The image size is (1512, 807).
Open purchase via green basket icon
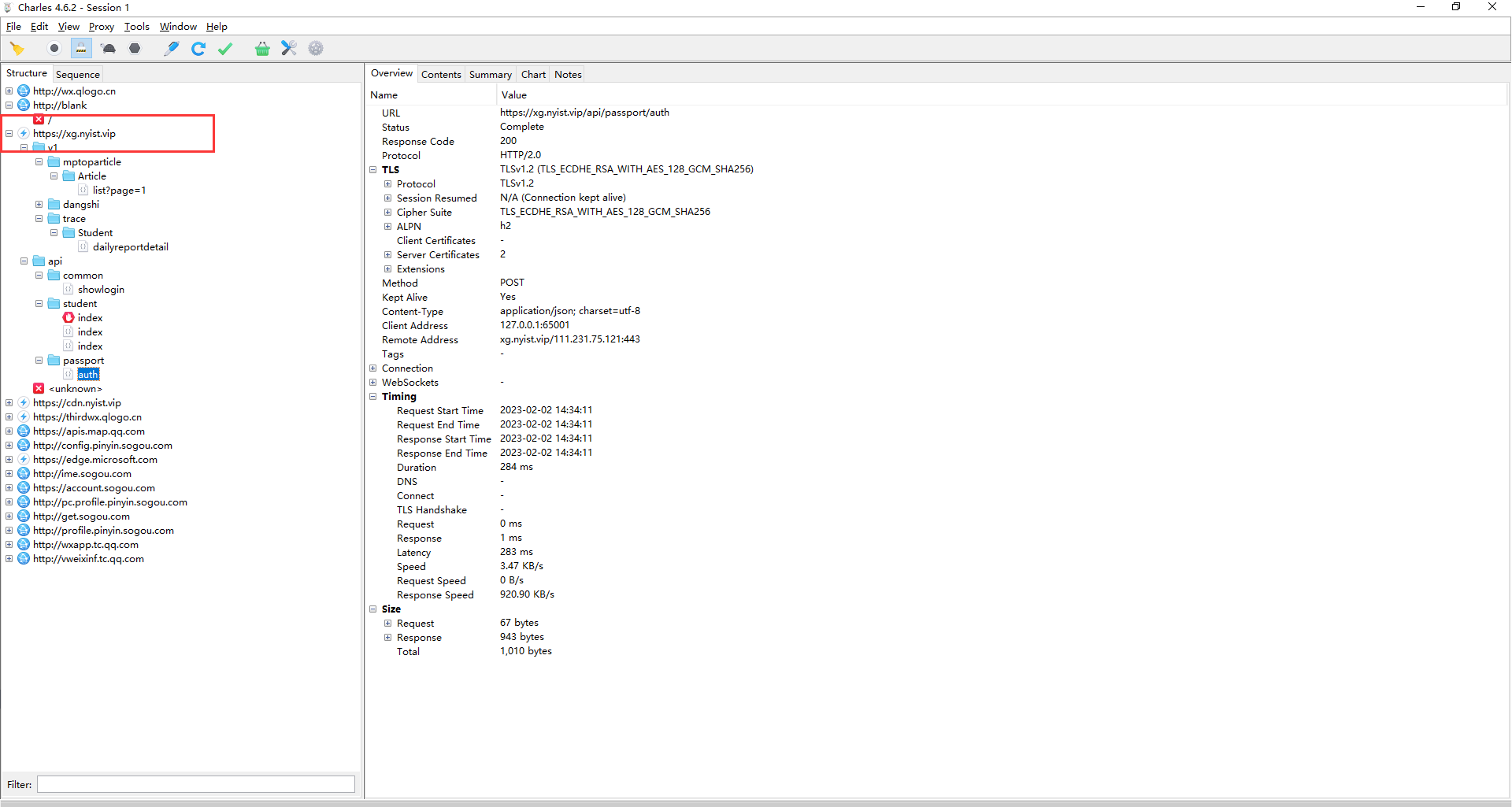(262, 49)
